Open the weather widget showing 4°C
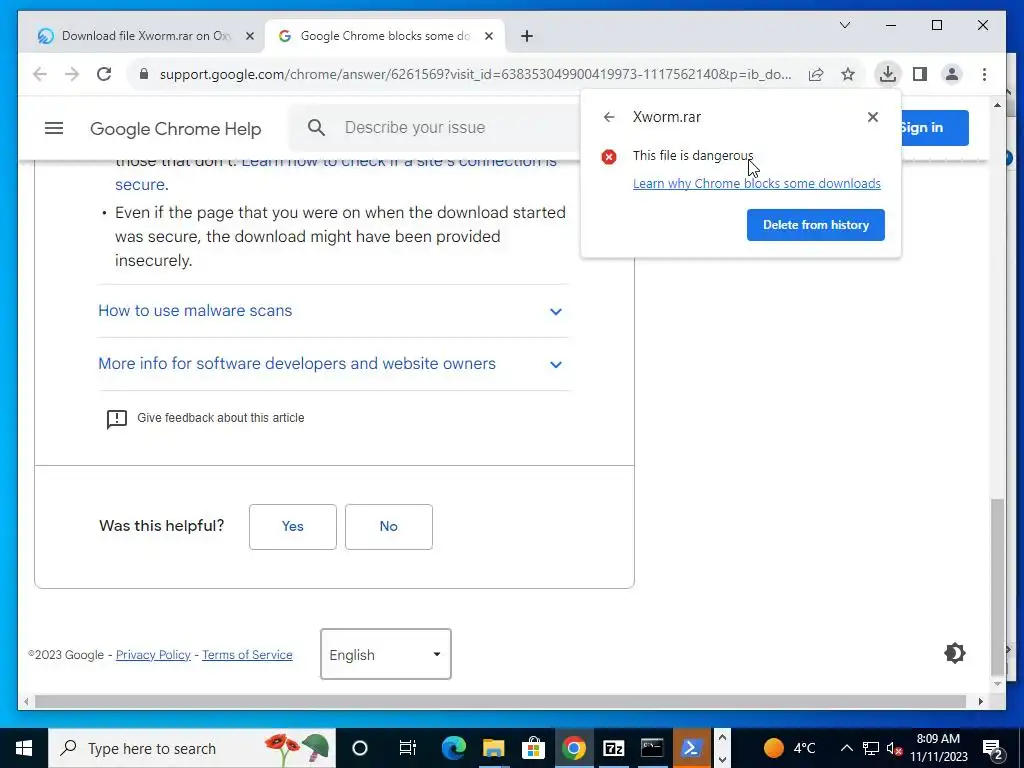The image size is (1024, 768). (x=790, y=748)
